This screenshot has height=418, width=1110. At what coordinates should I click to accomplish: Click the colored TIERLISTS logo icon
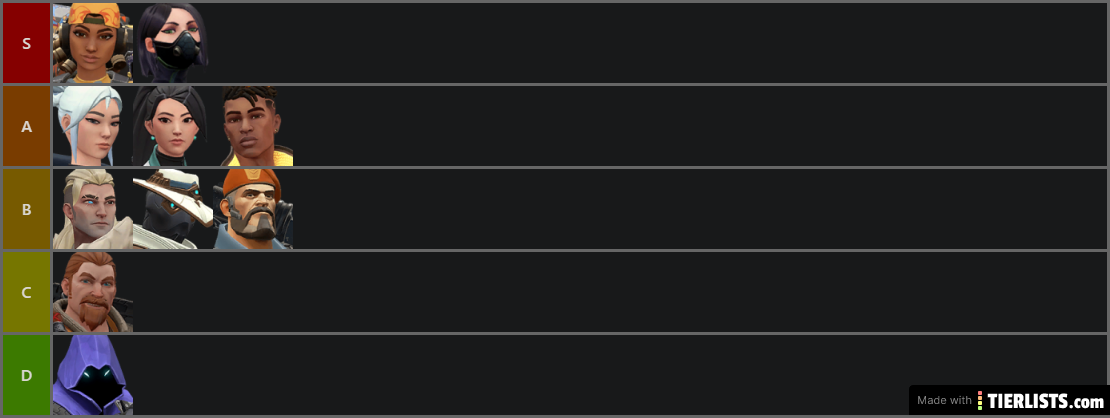point(980,400)
